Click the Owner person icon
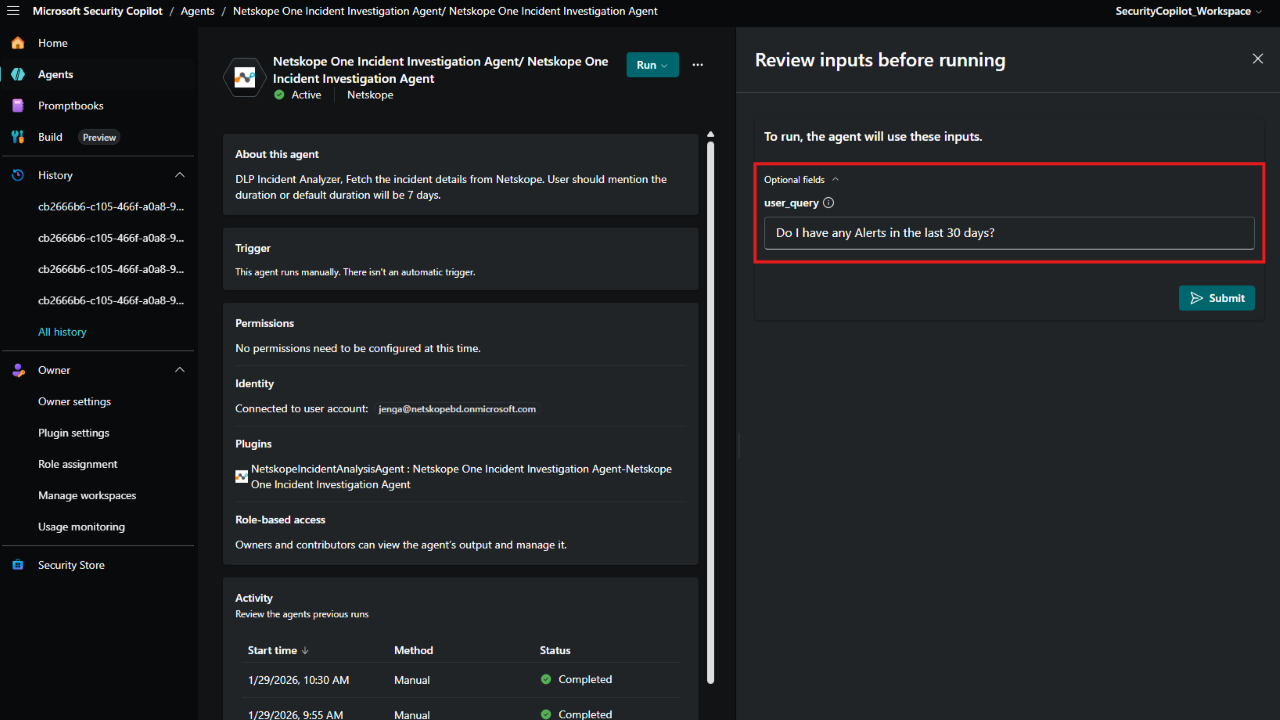 click(17, 370)
